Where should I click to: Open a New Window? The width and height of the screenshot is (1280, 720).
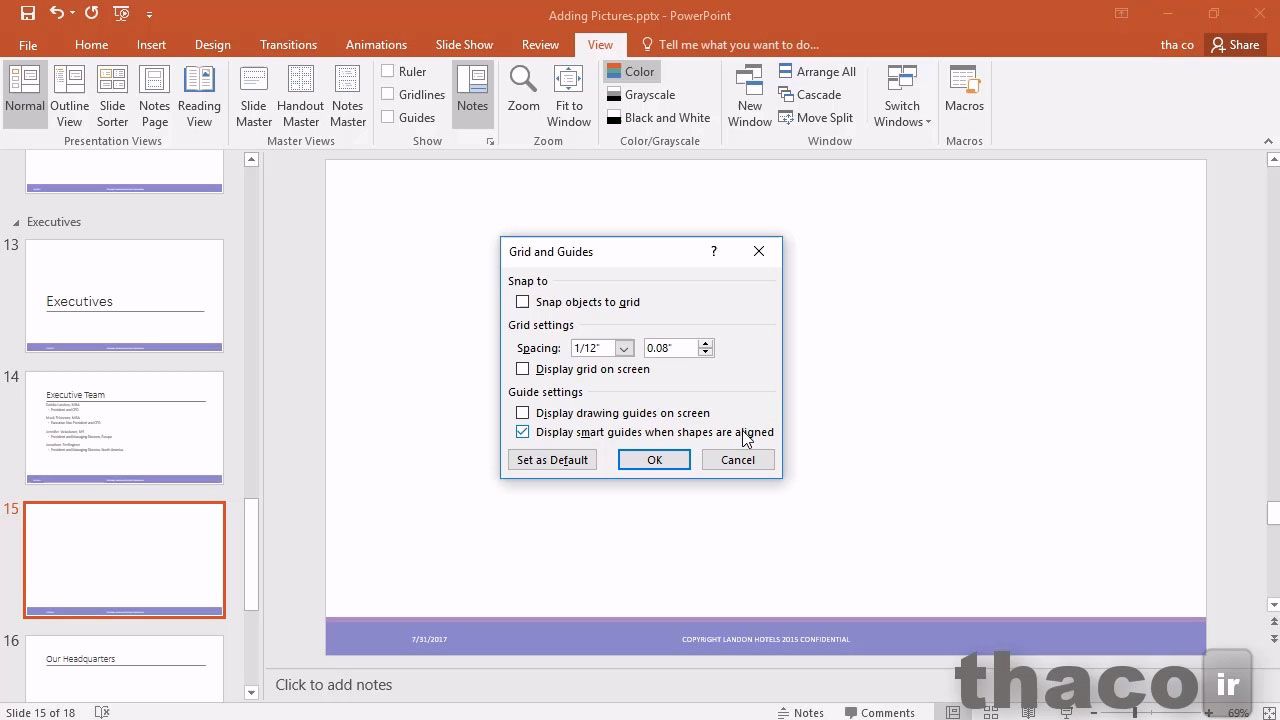749,96
